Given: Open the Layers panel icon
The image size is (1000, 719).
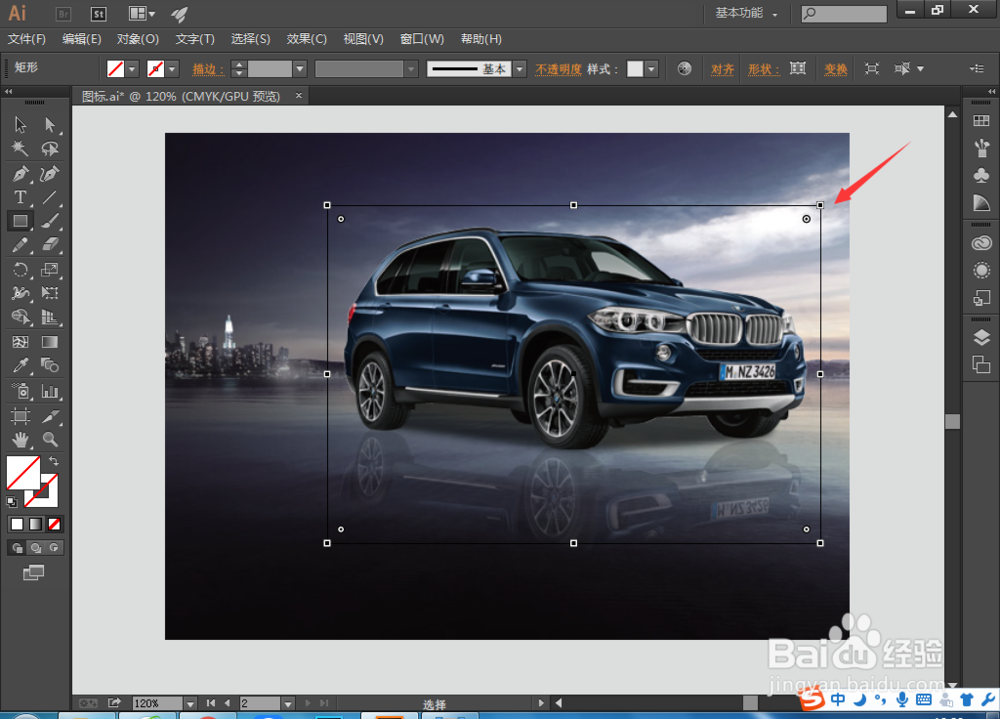Looking at the screenshot, I should pyautogui.click(x=981, y=337).
